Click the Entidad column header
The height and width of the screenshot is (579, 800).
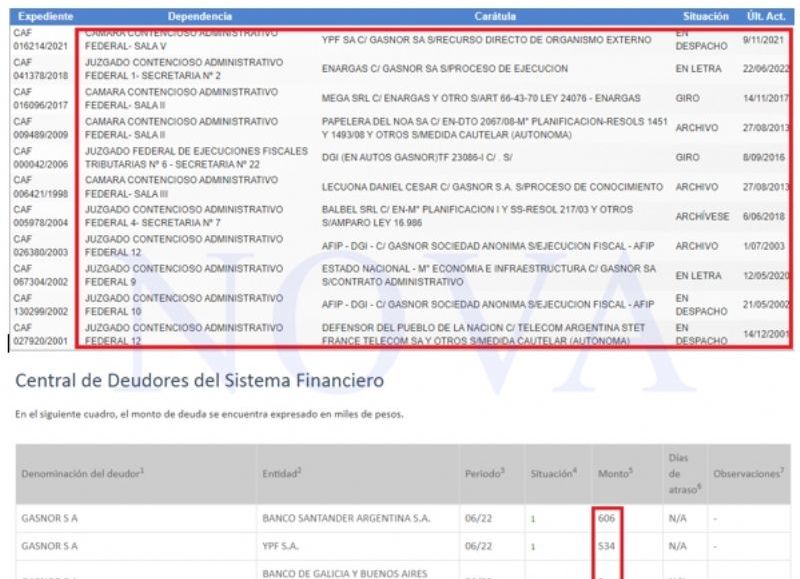(x=282, y=473)
